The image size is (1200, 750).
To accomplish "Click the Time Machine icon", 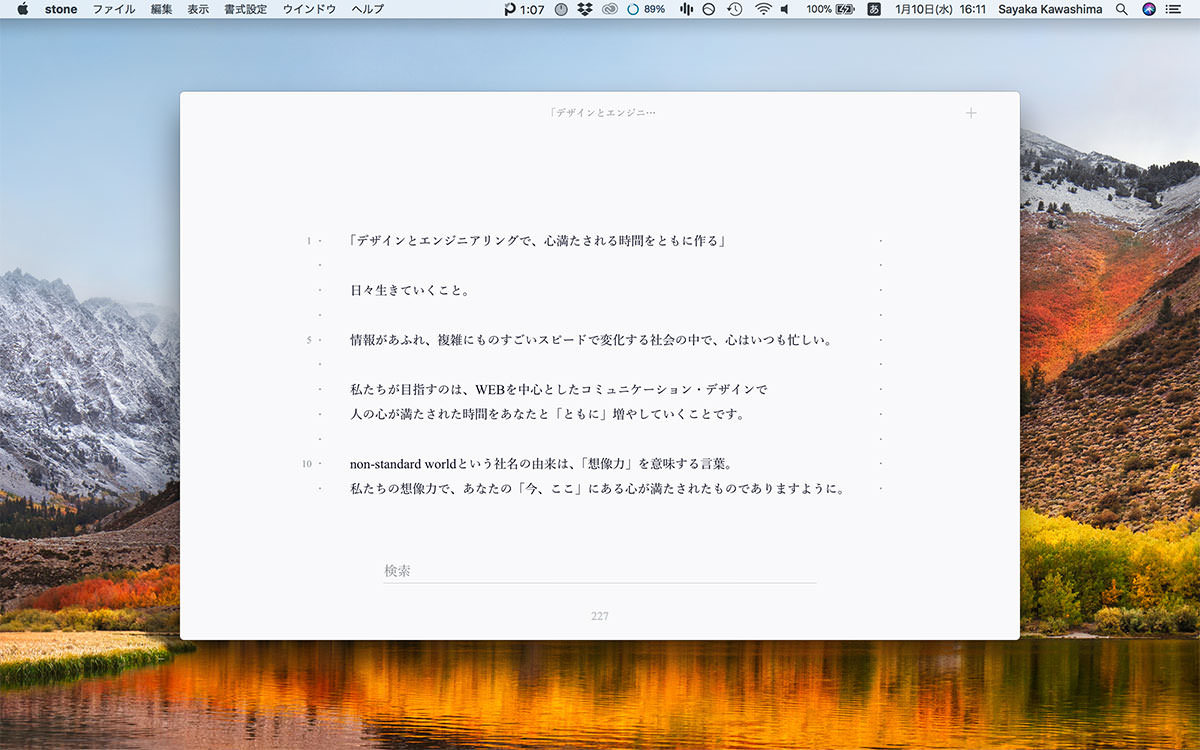I will click(x=735, y=9).
